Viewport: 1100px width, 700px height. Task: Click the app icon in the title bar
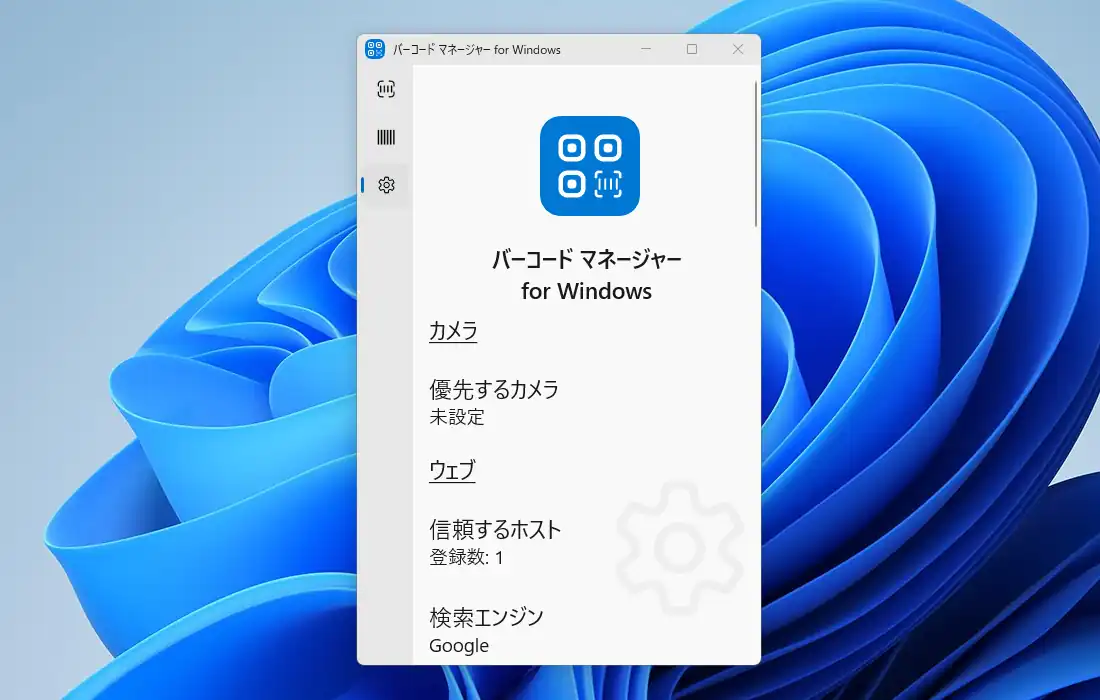click(375, 49)
